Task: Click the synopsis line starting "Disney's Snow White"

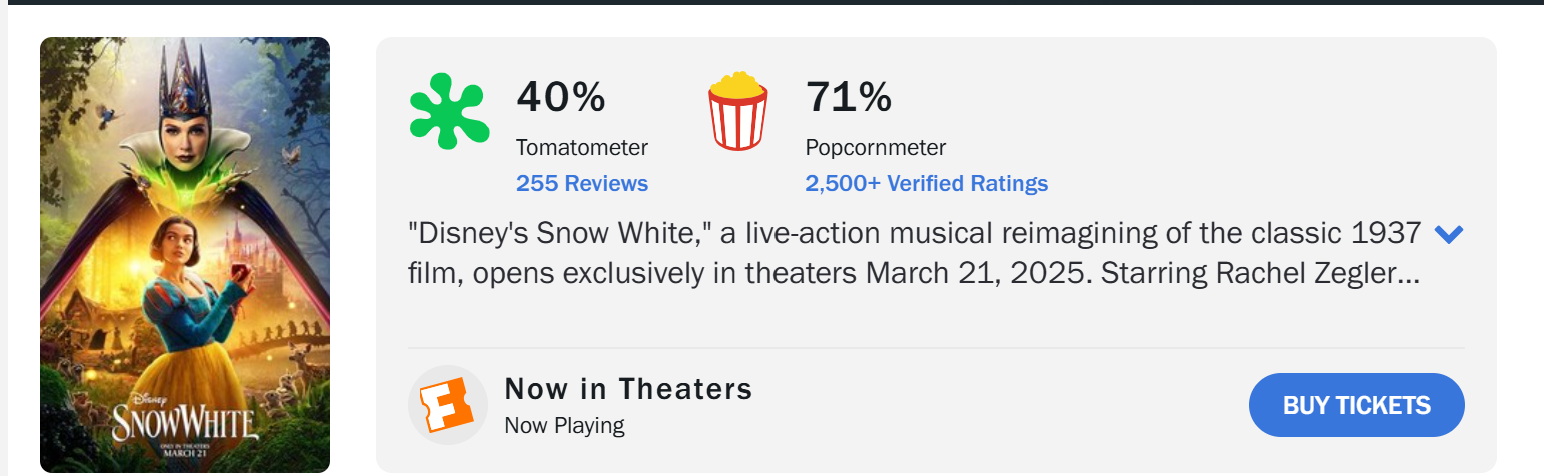Action: point(915,234)
